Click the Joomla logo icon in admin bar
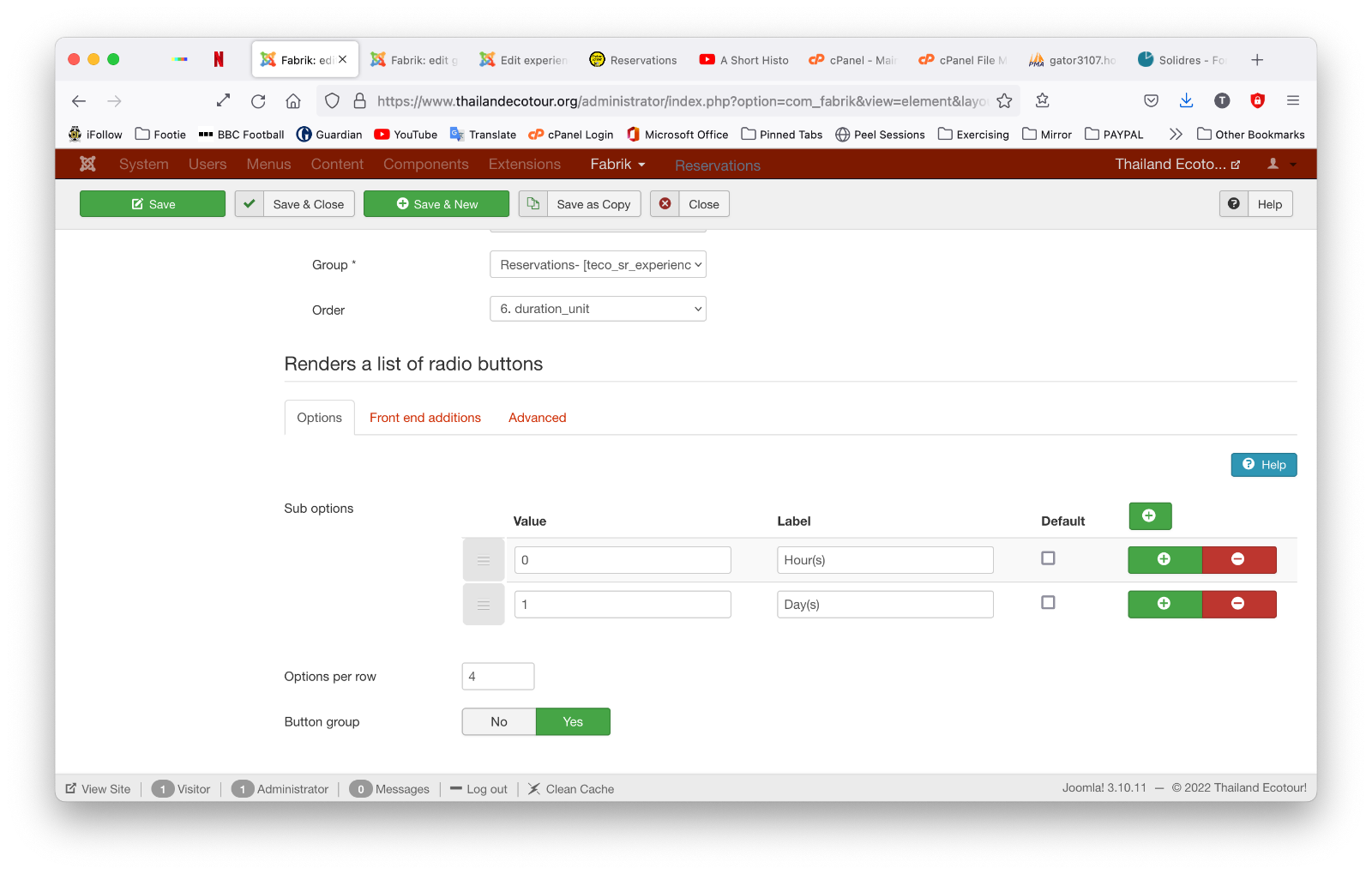The width and height of the screenshot is (1372, 874). pyautogui.click(x=87, y=164)
